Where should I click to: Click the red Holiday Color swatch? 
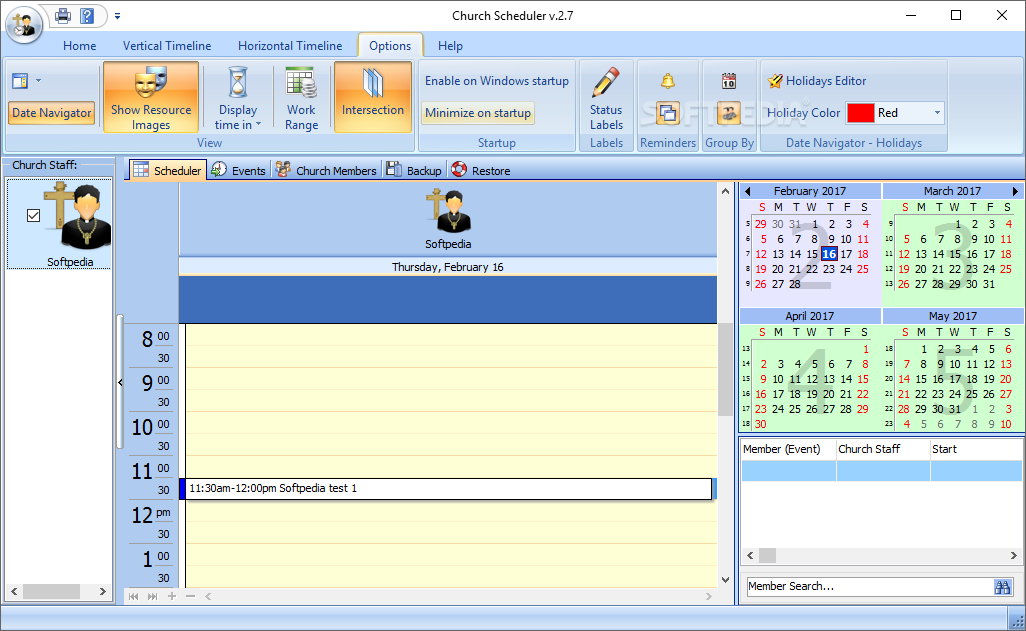coord(860,113)
